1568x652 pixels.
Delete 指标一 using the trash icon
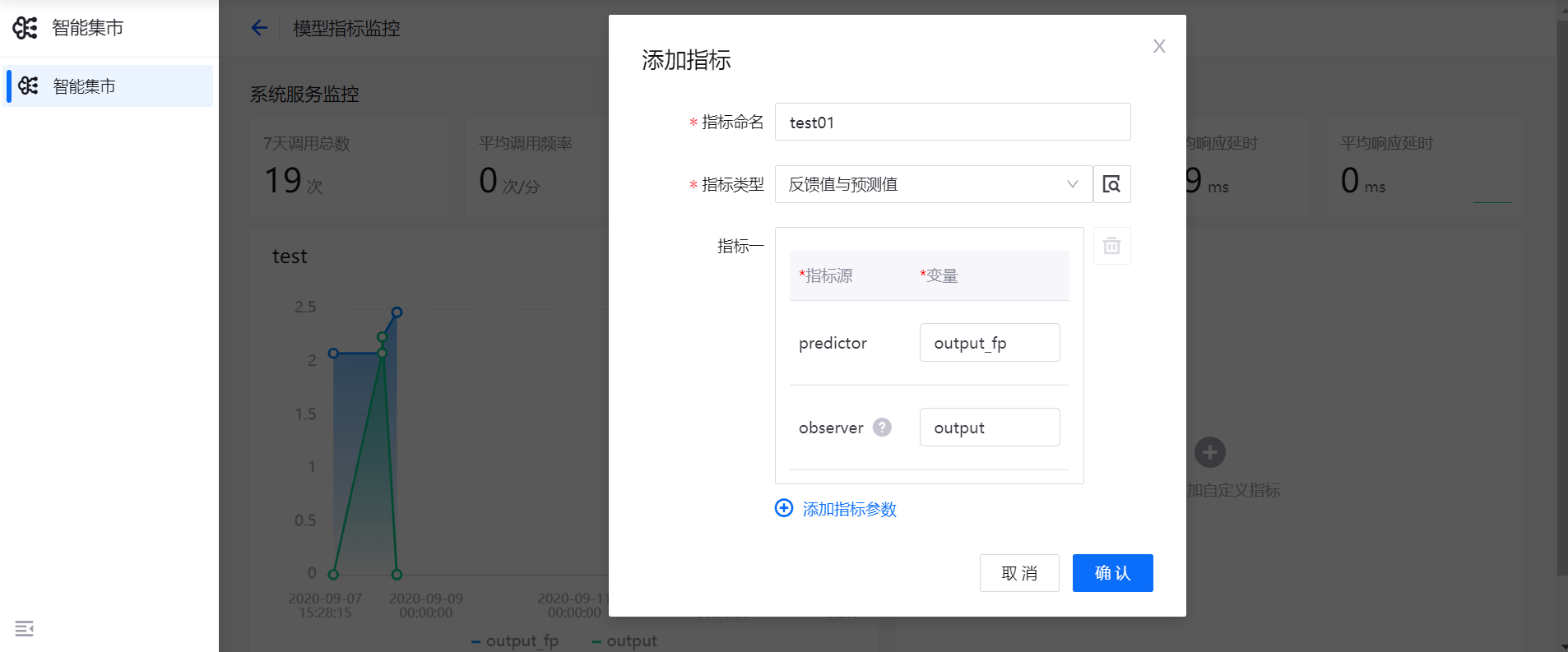[1111, 246]
